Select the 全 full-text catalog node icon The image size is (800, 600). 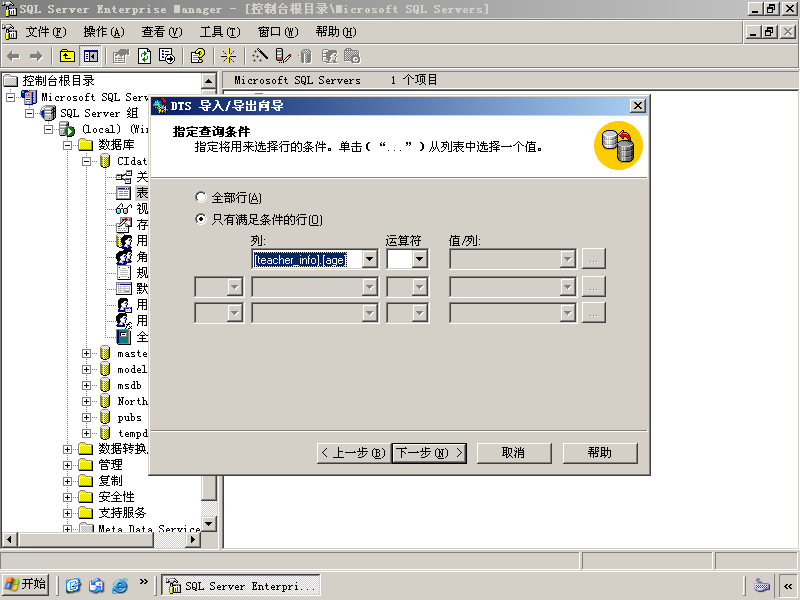point(123,337)
